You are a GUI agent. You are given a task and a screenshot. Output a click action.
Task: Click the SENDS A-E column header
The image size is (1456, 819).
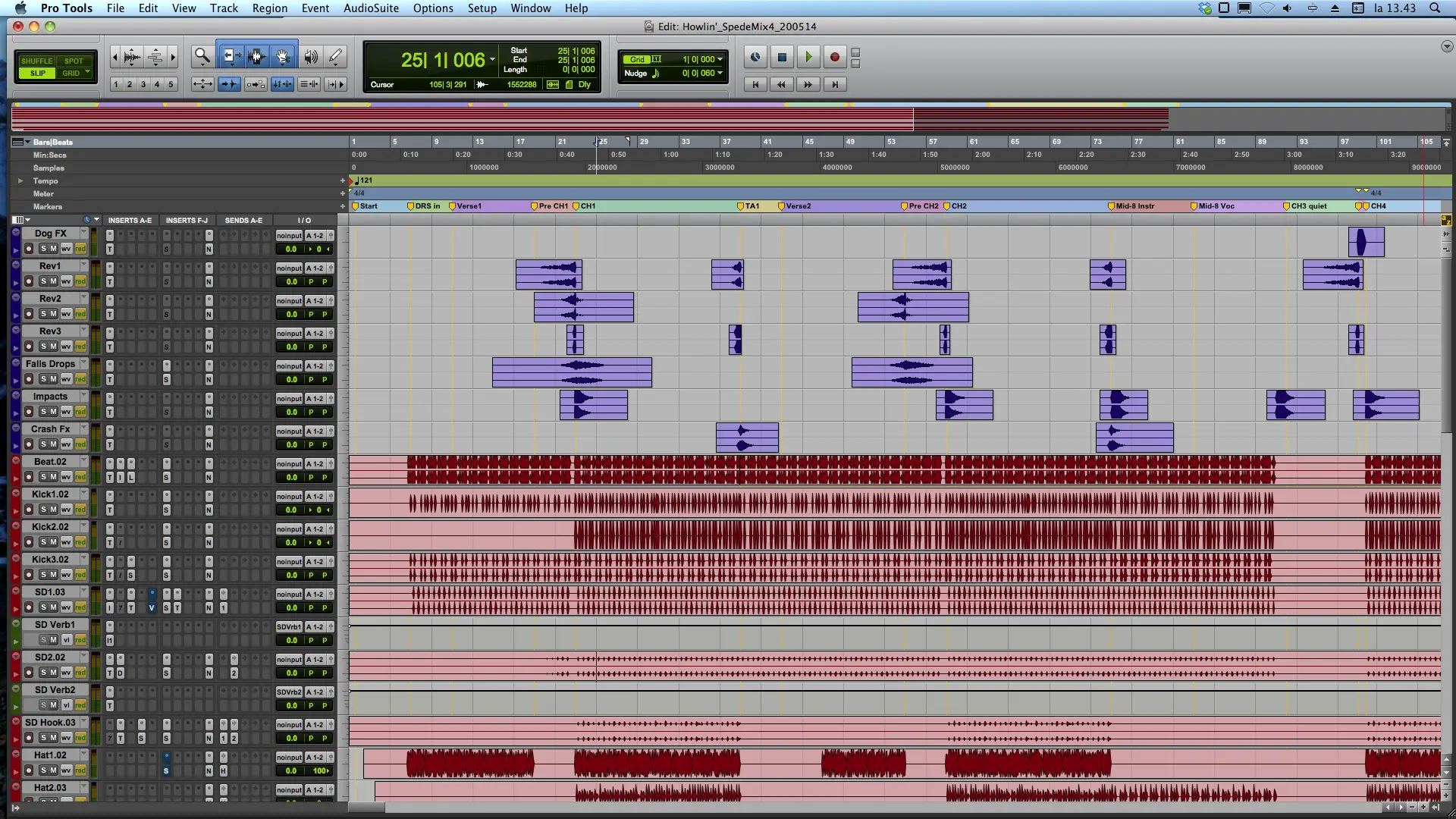243,220
